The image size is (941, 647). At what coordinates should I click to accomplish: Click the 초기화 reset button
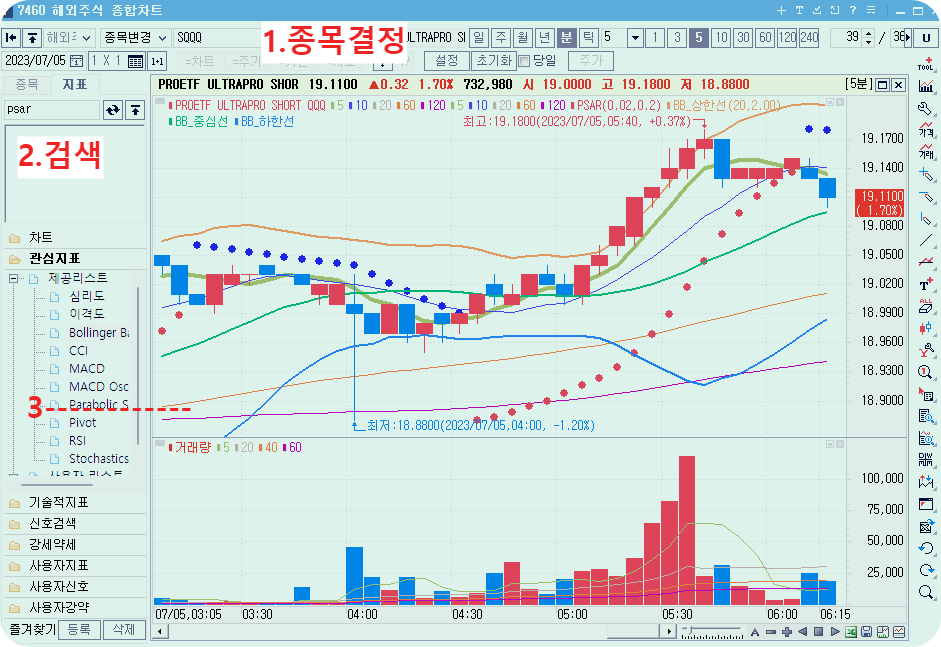pos(493,61)
